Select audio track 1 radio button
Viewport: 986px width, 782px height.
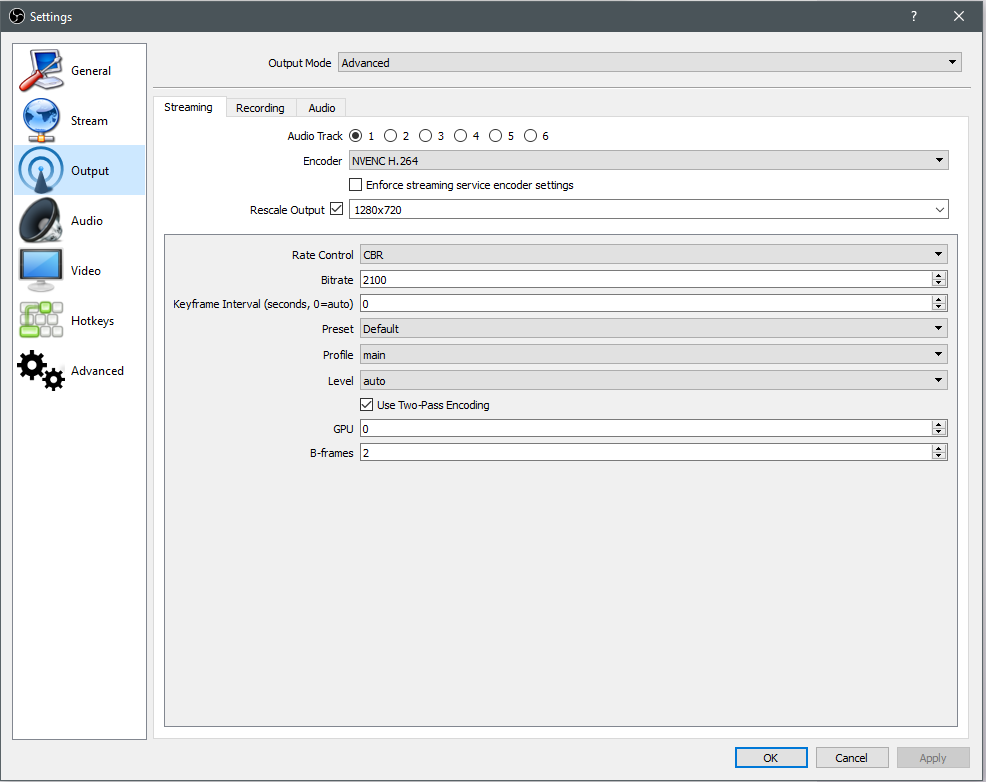[x=355, y=136]
